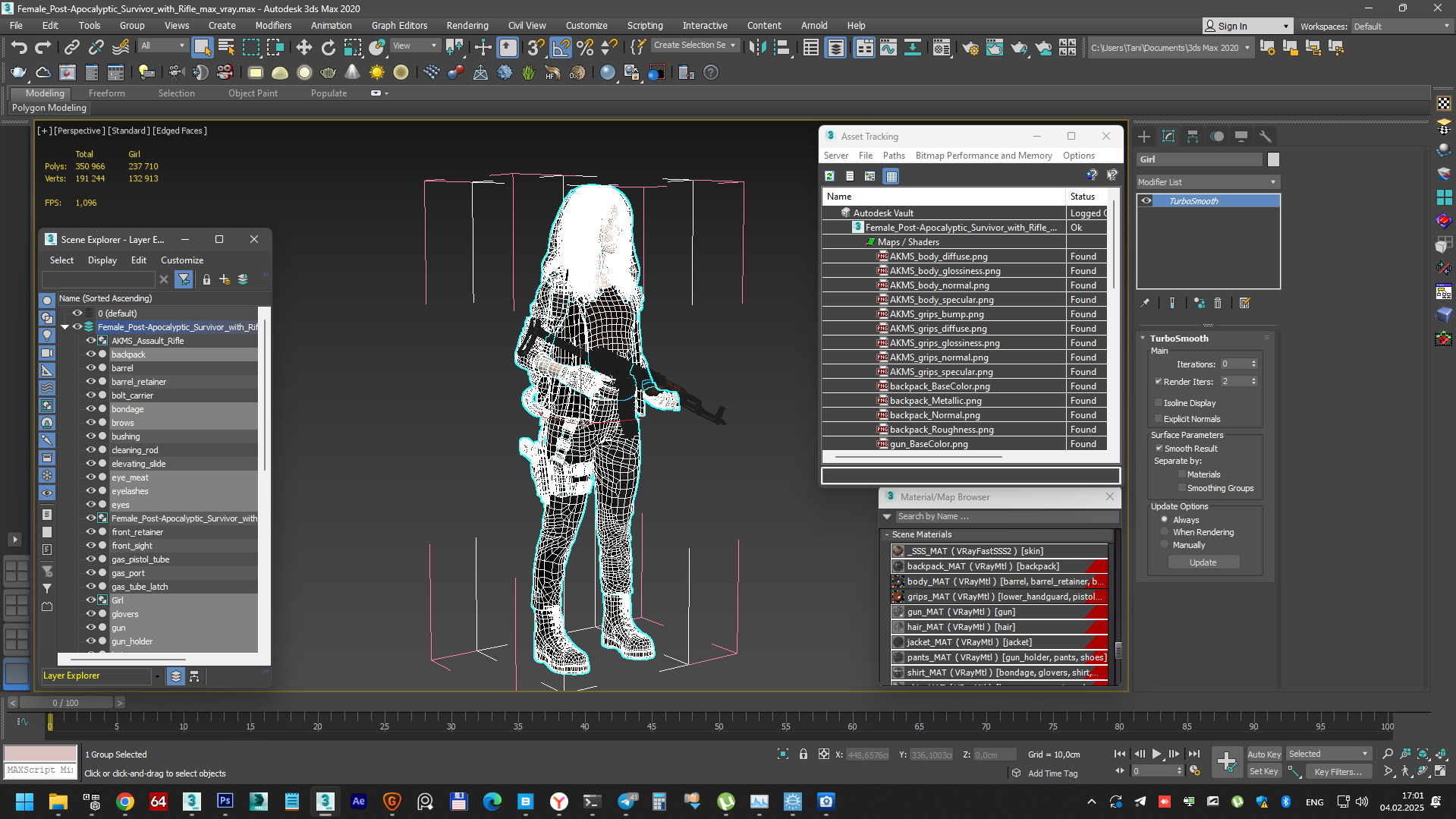Viewport: 1456px width, 819px height.
Task: Activate the Select and Link tool
Action: [71, 48]
